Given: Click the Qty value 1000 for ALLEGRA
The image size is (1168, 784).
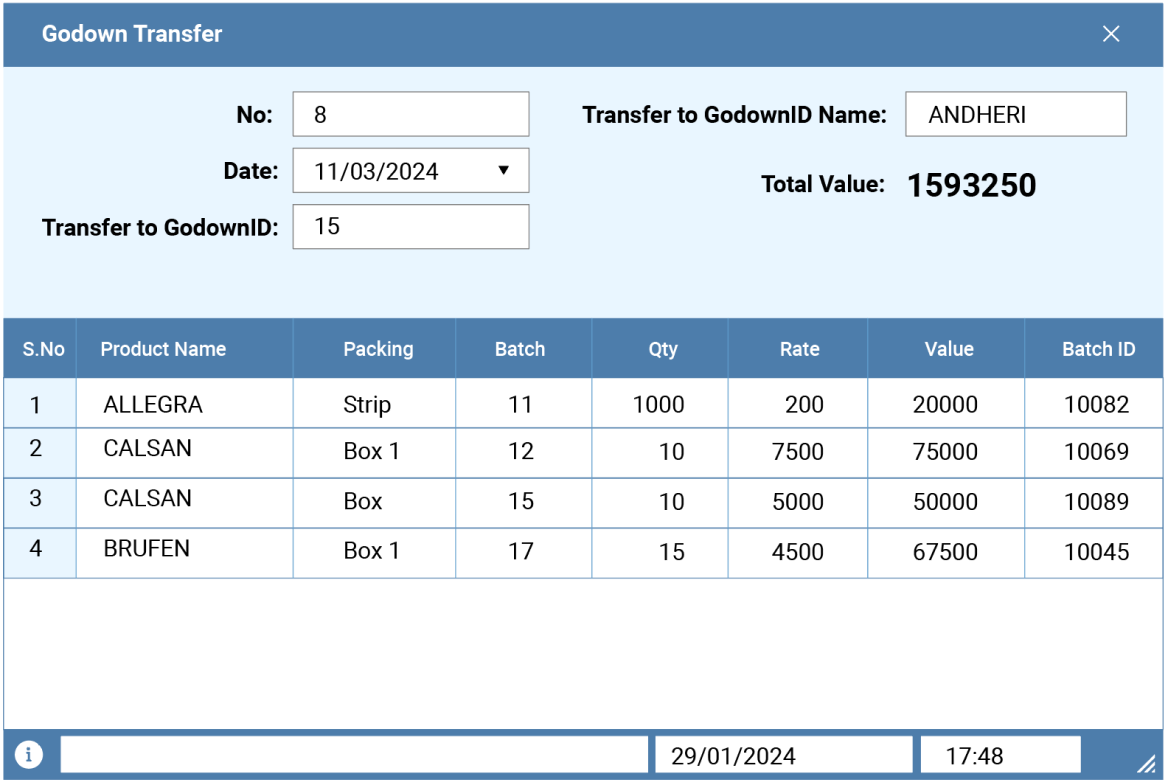Looking at the screenshot, I should click(658, 403).
